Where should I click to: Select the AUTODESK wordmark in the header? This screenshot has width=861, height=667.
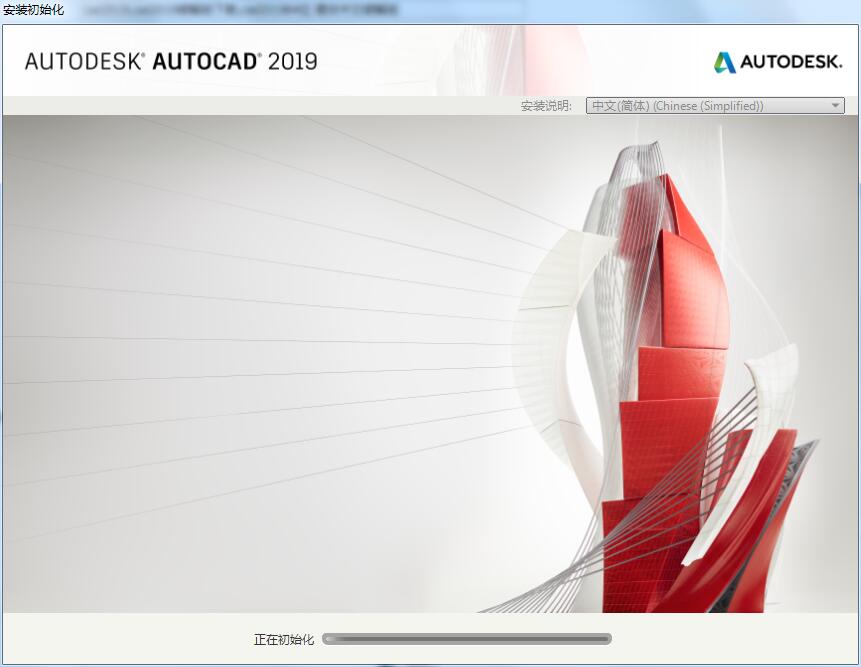tap(791, 60)
